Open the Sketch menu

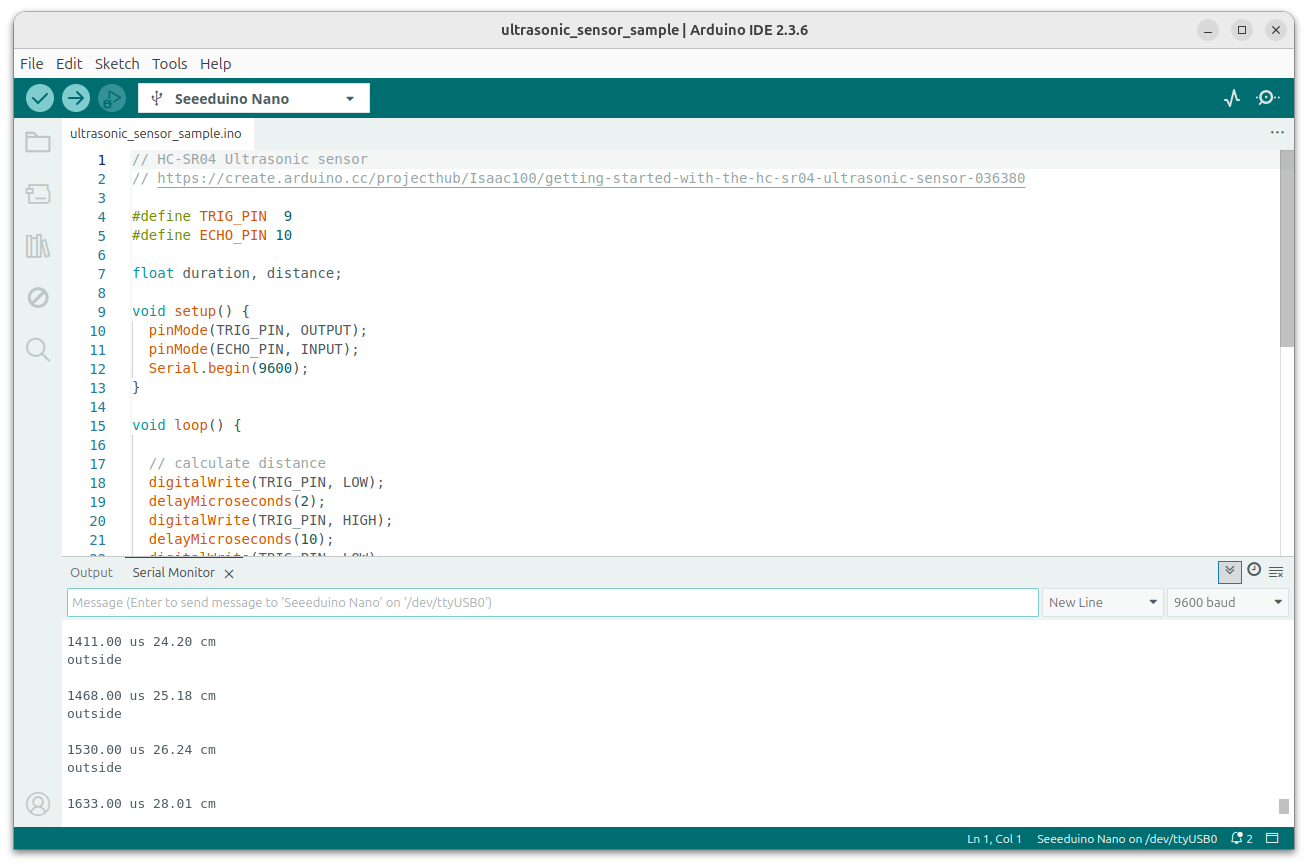pyautogui.click(x=117, y=63)
